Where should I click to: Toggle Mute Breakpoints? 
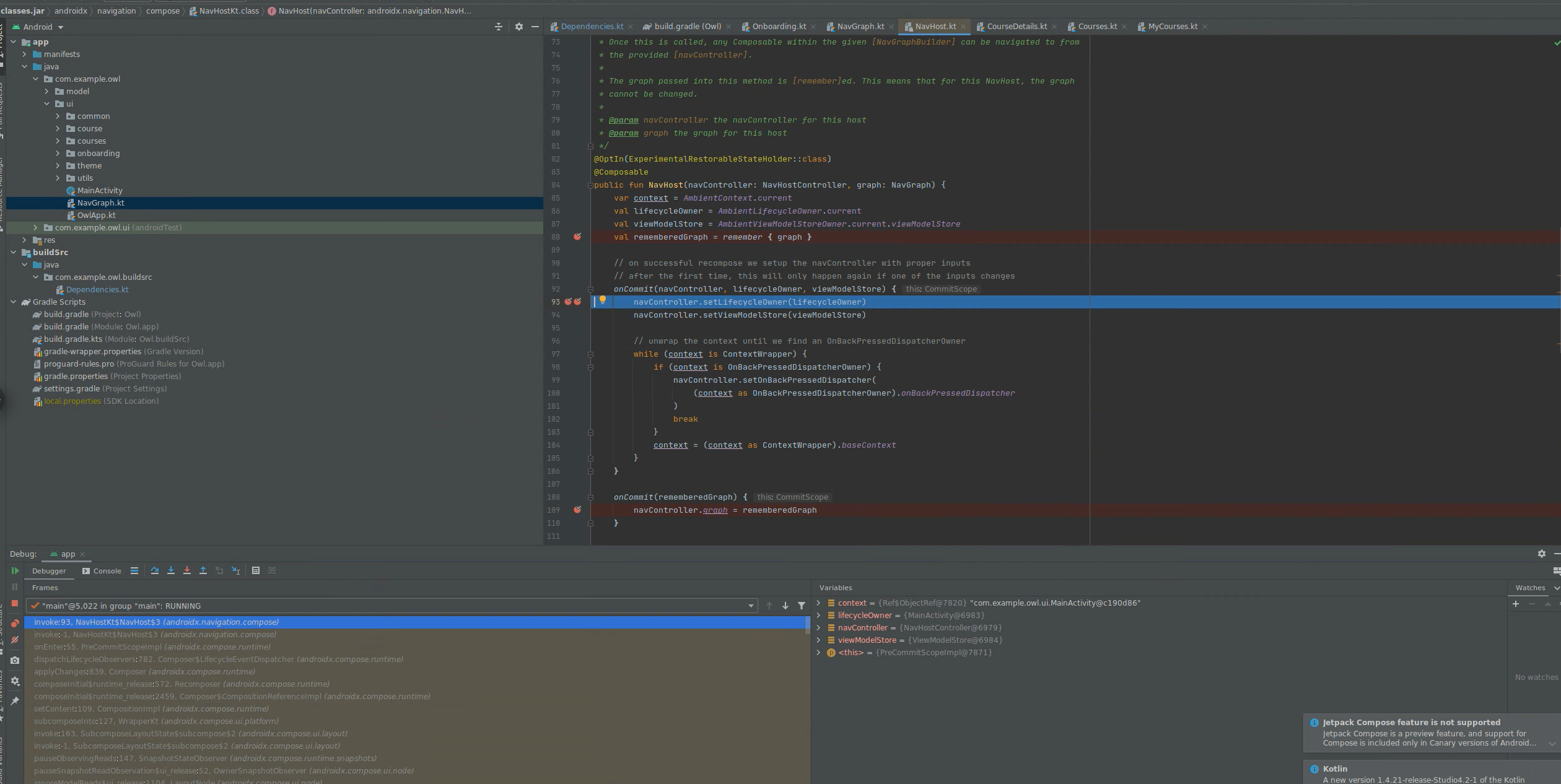(x=15, y=640)
